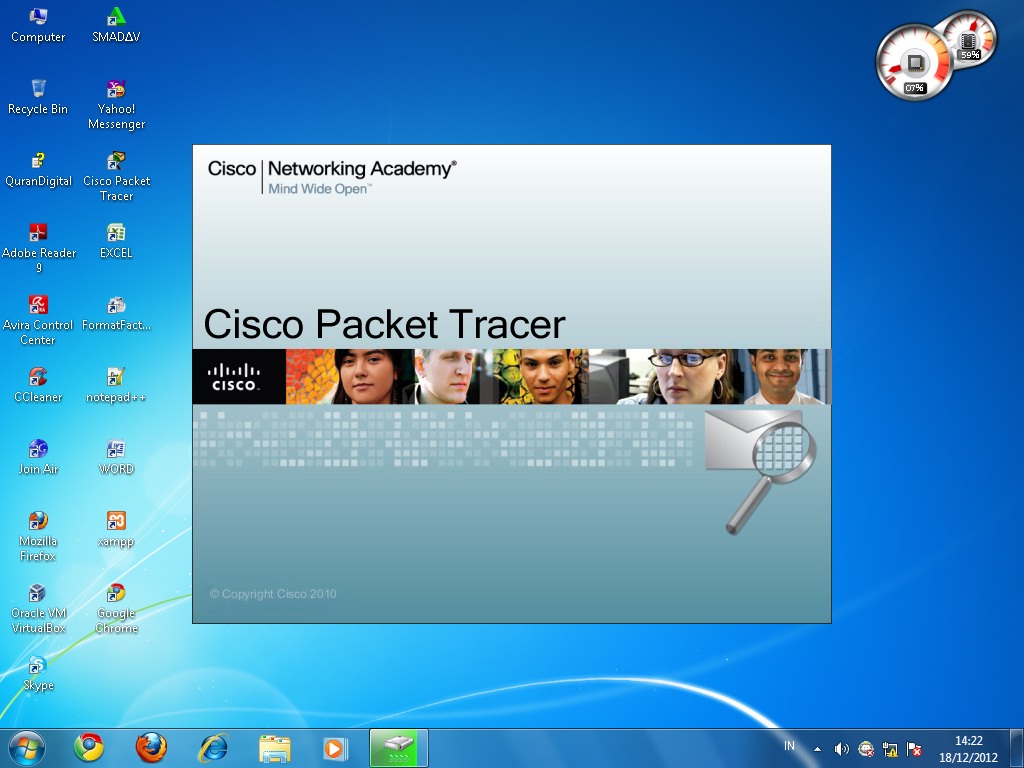Click the Show Desktop strip

coord(1018,748)
